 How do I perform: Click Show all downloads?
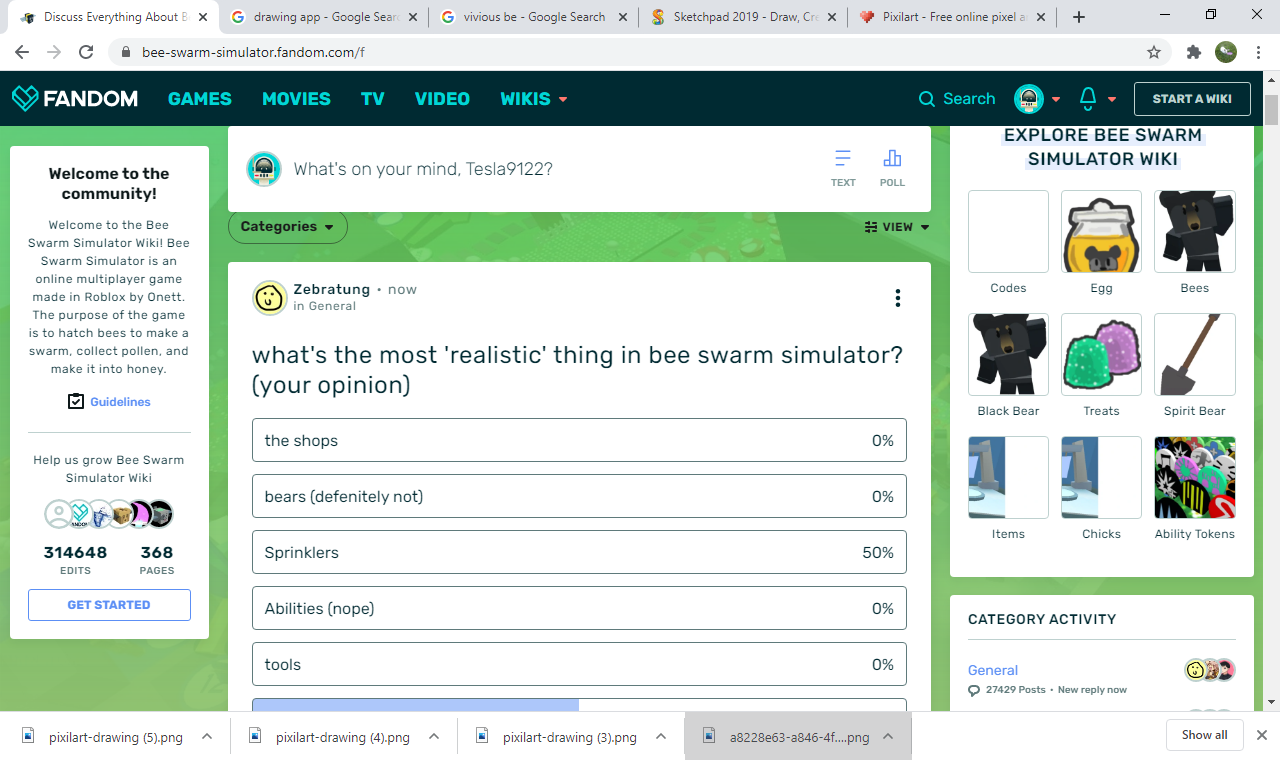1204,735
